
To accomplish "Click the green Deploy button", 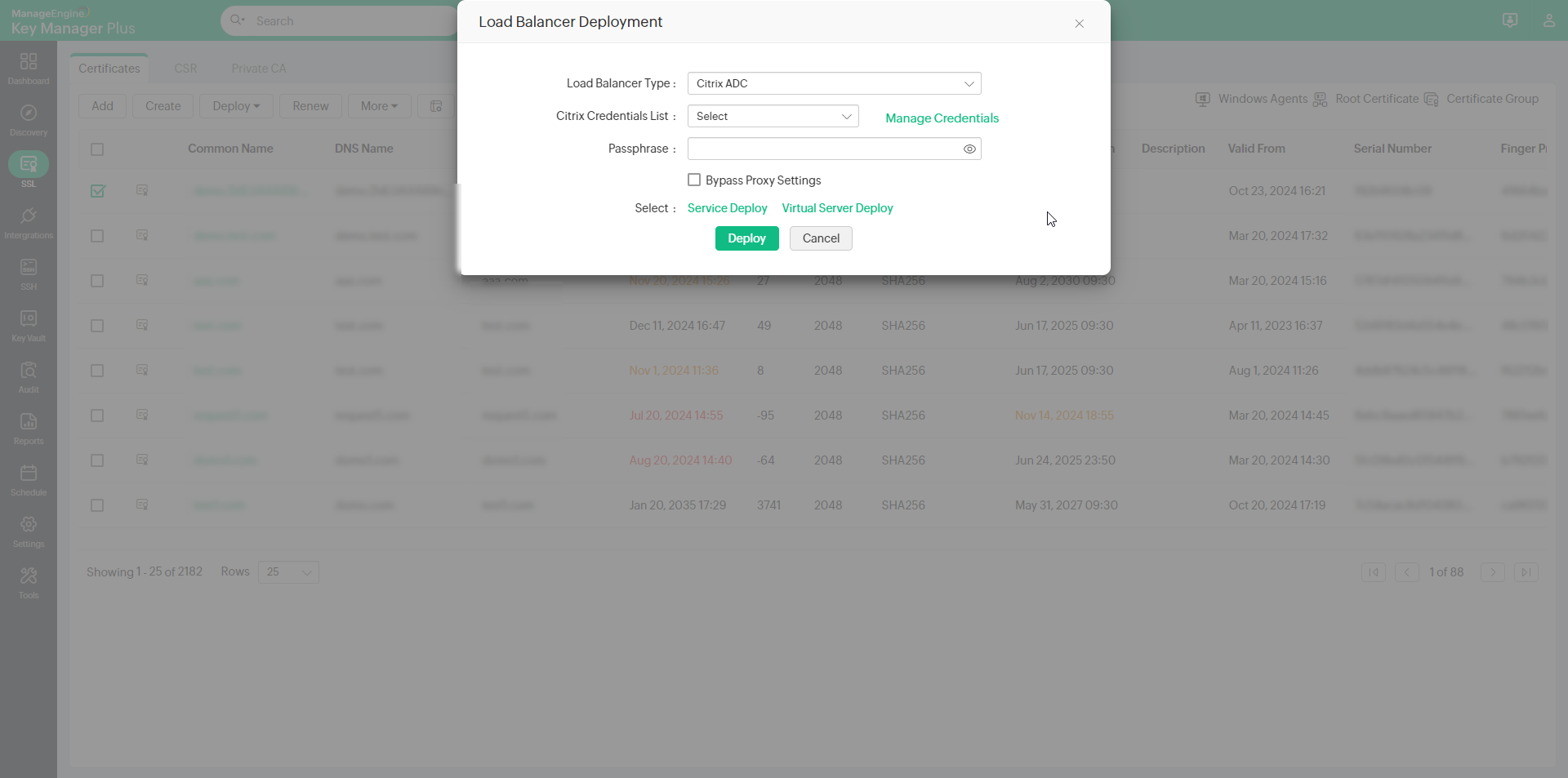I will click(x=747, y=238).
